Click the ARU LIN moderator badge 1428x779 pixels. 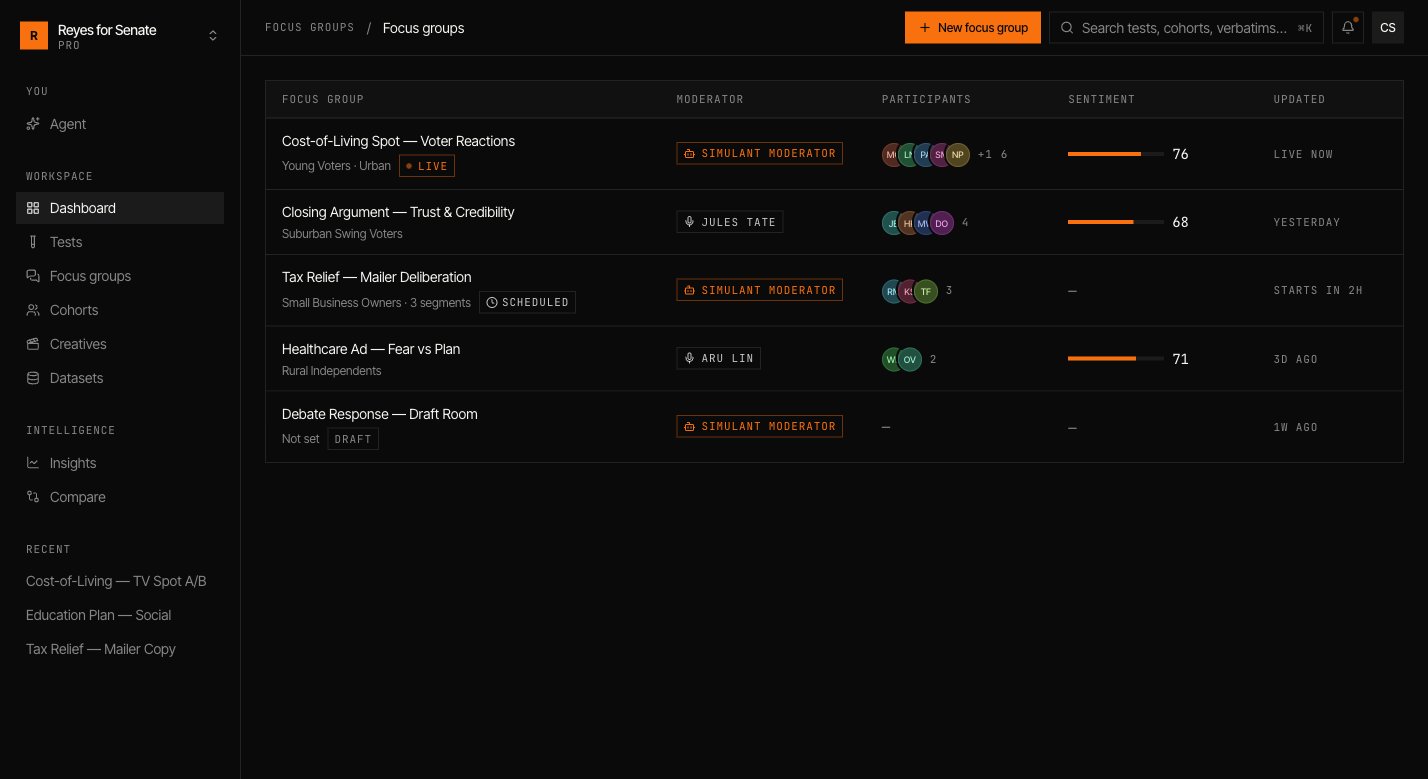[x=719, y=358]
